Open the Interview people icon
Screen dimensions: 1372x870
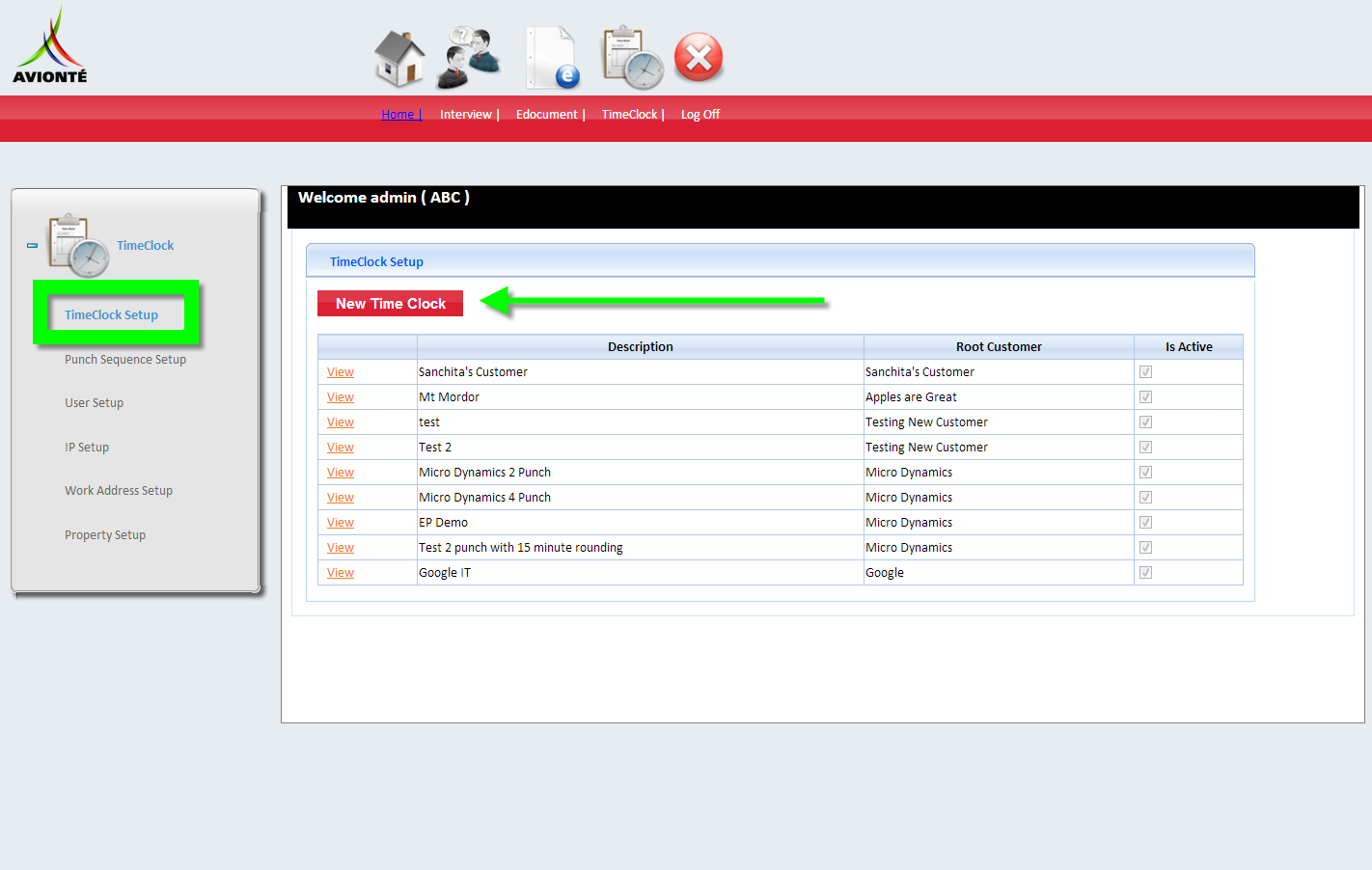tap(469, 58)
